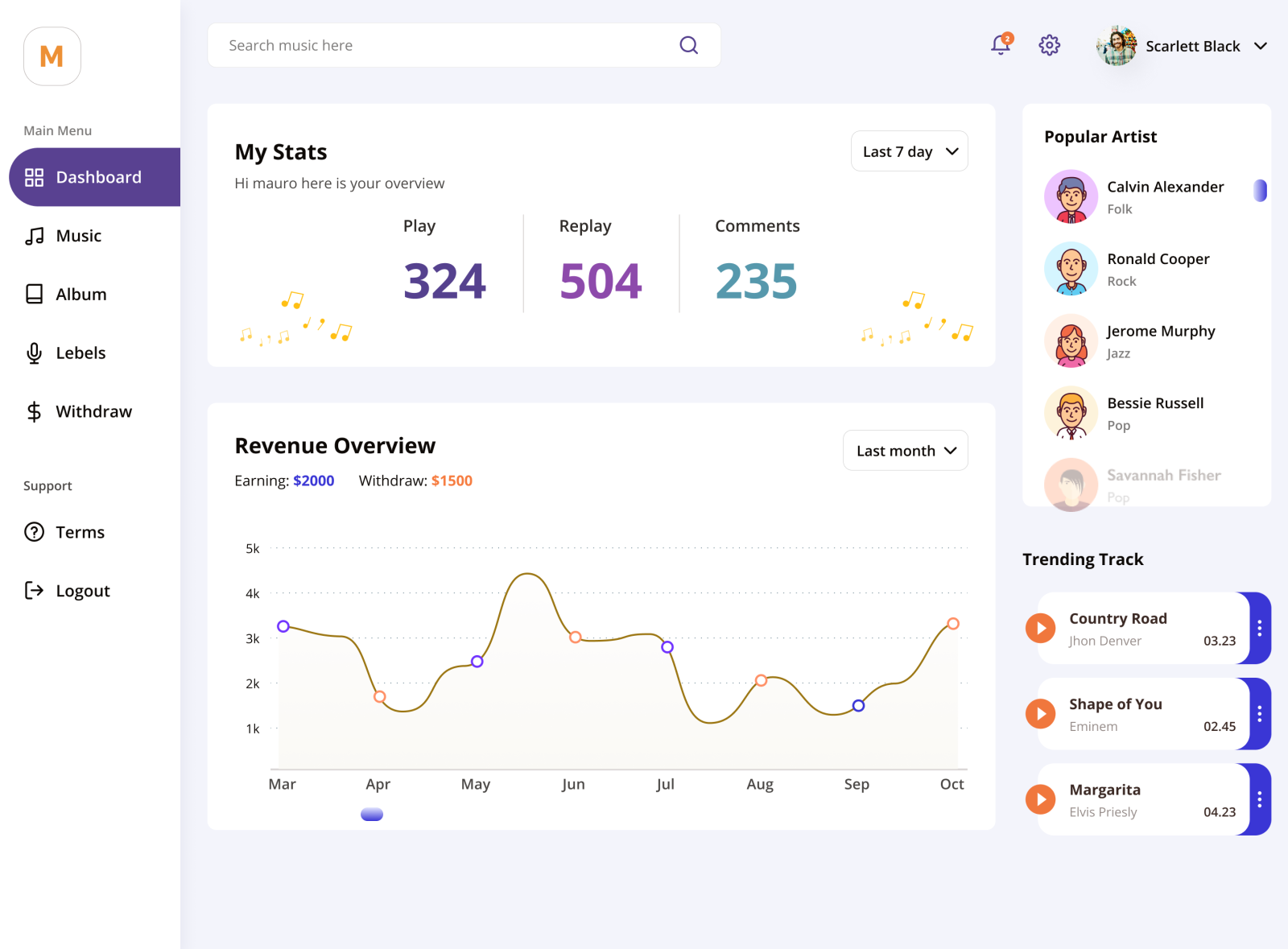Click the notification bell icon
The image size is (1288, 949).
click(x=1001, y=45)
